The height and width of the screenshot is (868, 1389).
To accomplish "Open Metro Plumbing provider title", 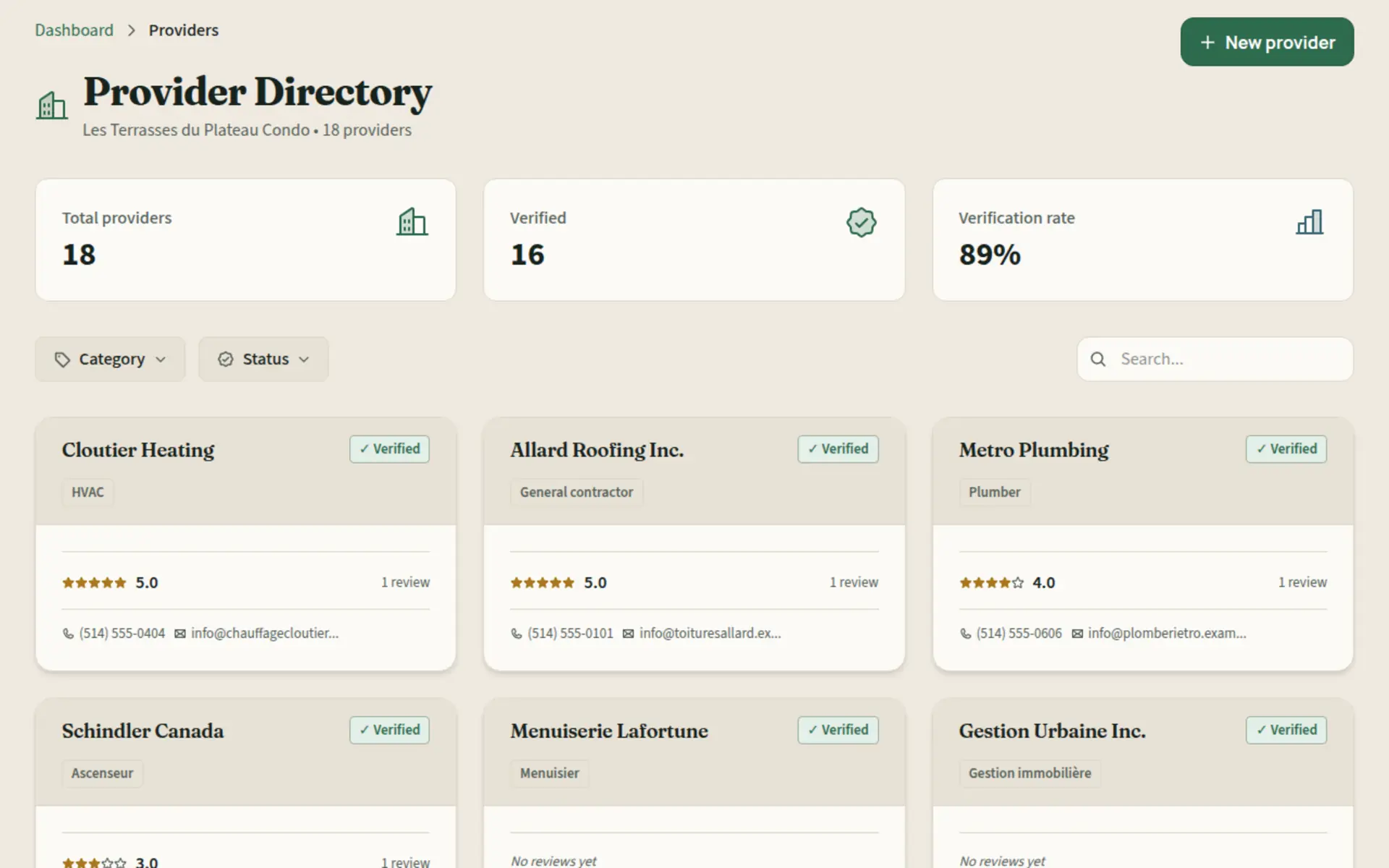I will [1034, 450].
